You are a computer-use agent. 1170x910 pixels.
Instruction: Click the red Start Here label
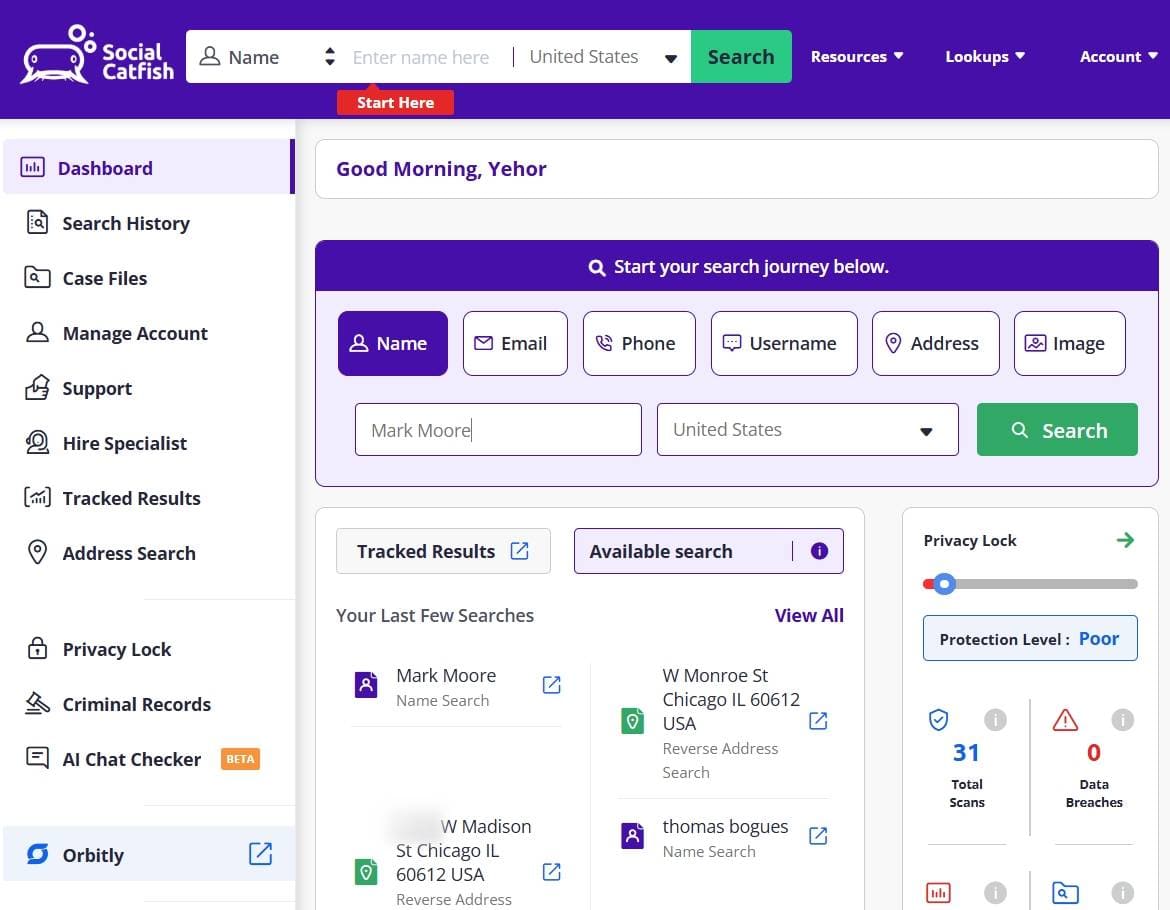(395, 102)
